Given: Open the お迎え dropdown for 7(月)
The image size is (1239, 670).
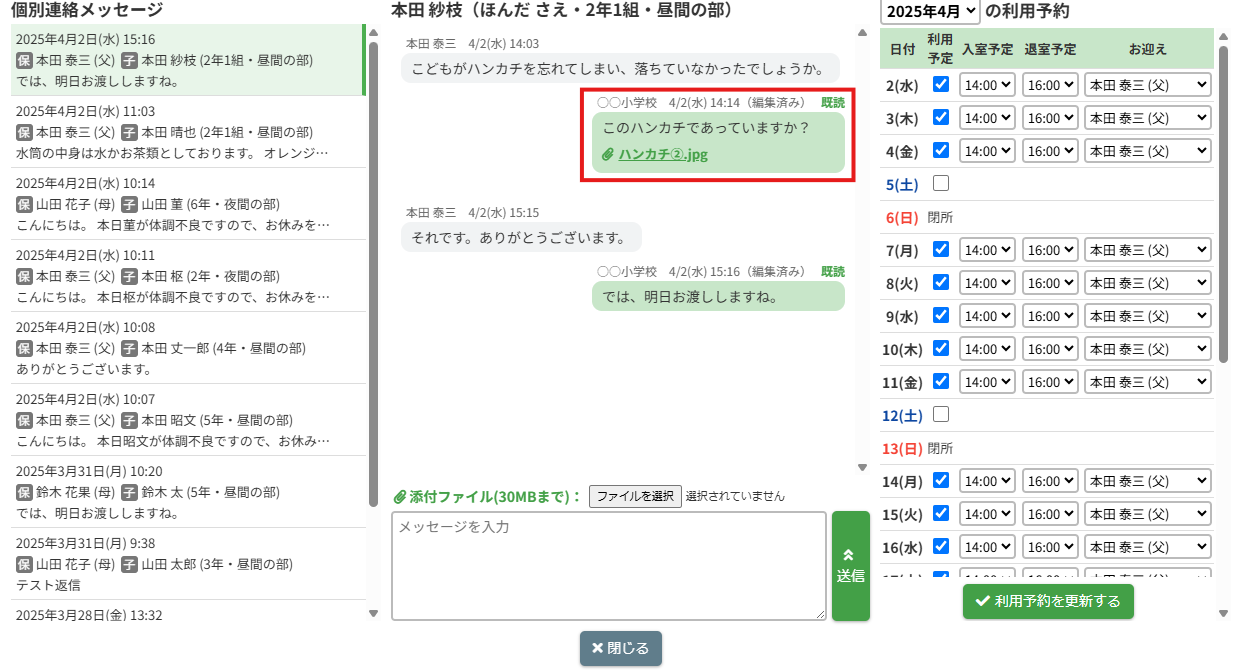Looking at the screenshot, I should 1147,250.
